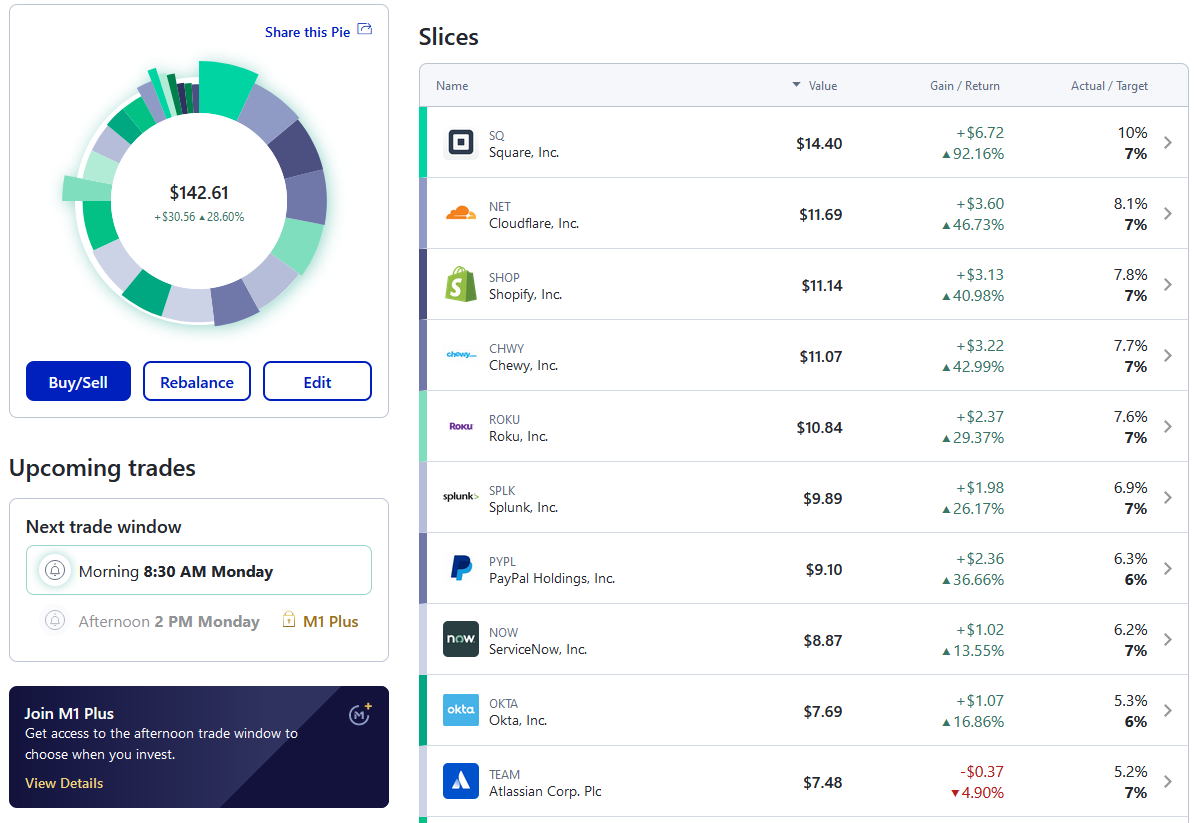Expand the Shopify row chevron
1197x823 pixels.
(1167, 285)
